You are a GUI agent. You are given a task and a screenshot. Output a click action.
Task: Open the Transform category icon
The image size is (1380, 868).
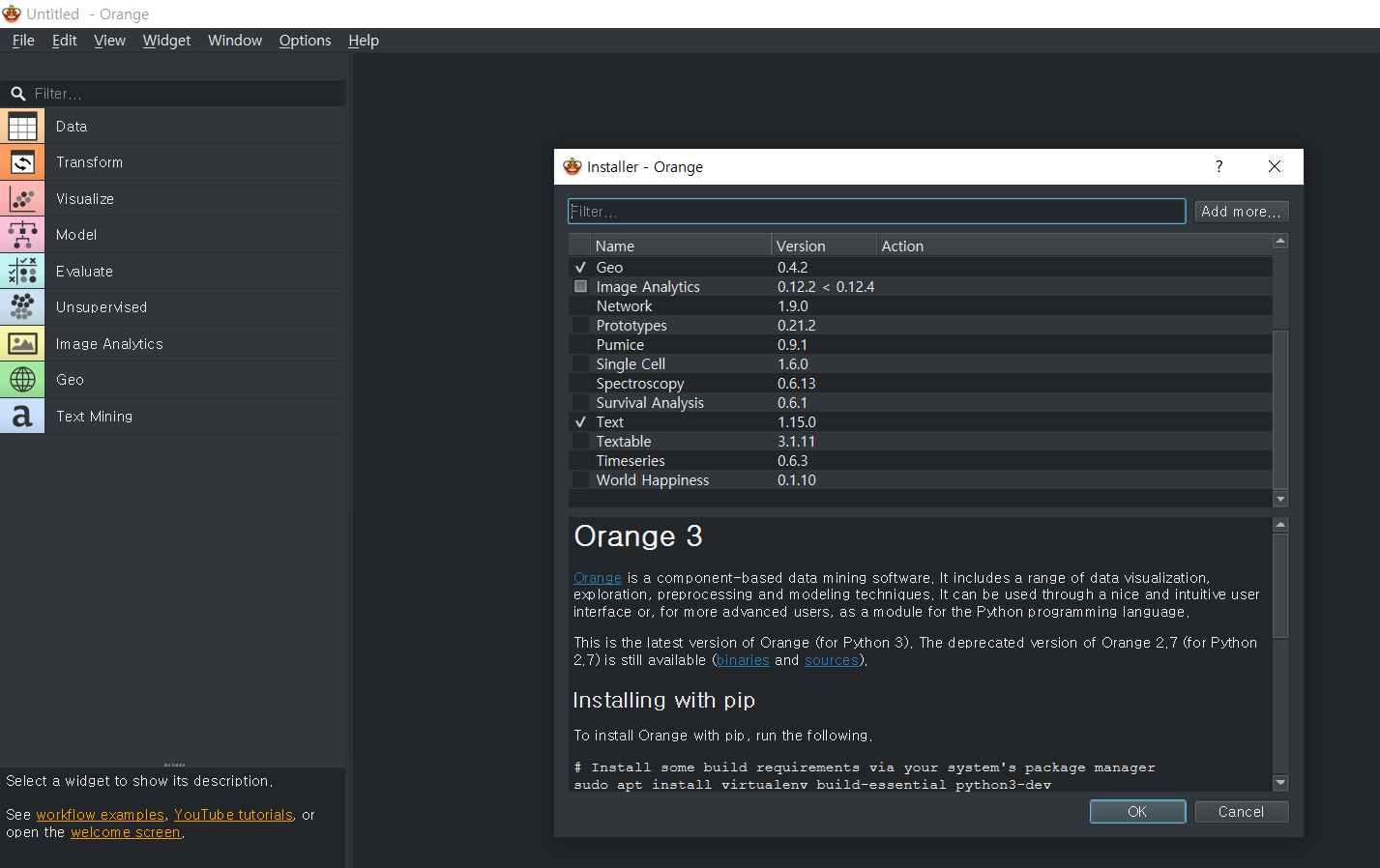click(22, 162)
